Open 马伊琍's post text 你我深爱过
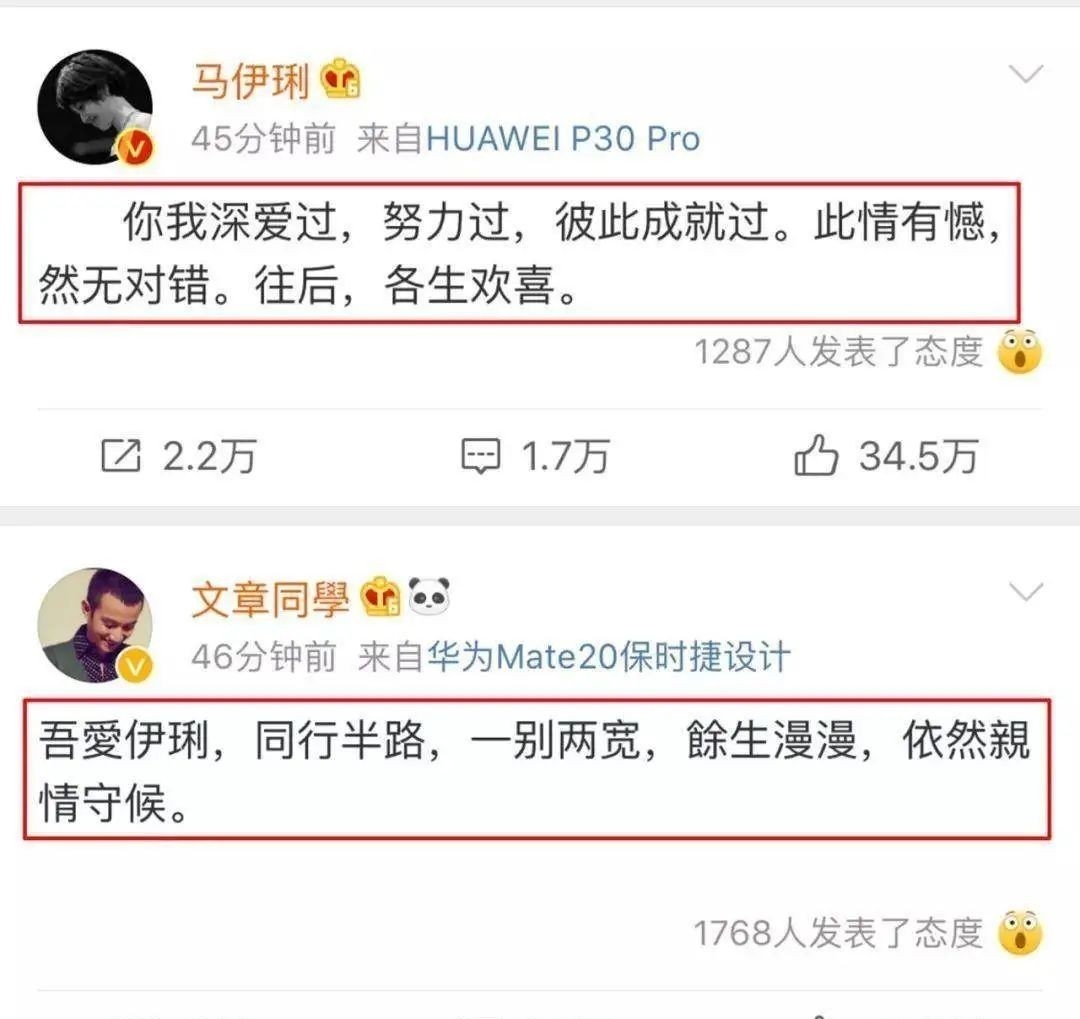 pyautogui.click(x=519, y=252)
